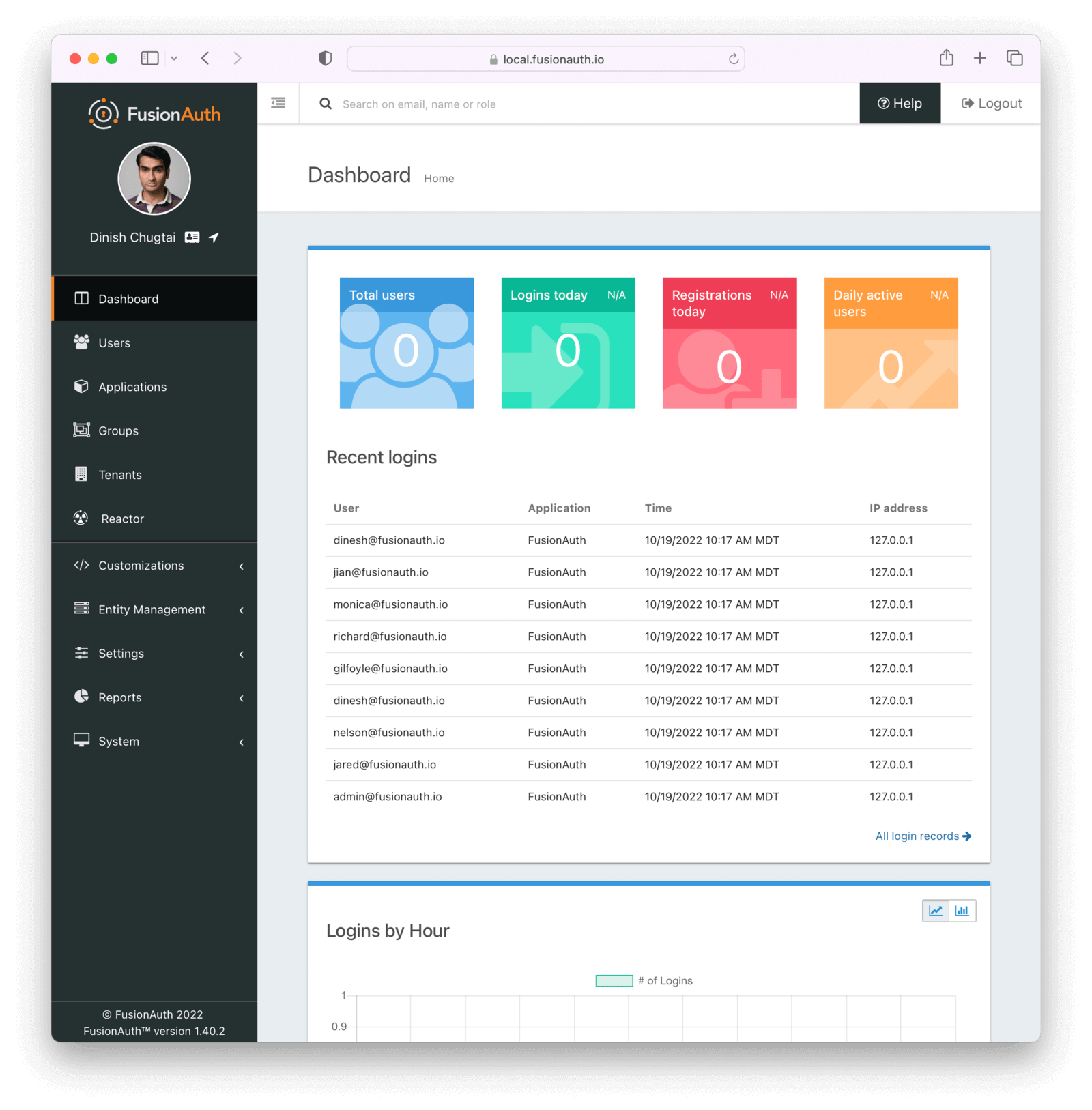
Task: Go back with browser back arrow
Action: pyautogui.click(x=205, y=59)
